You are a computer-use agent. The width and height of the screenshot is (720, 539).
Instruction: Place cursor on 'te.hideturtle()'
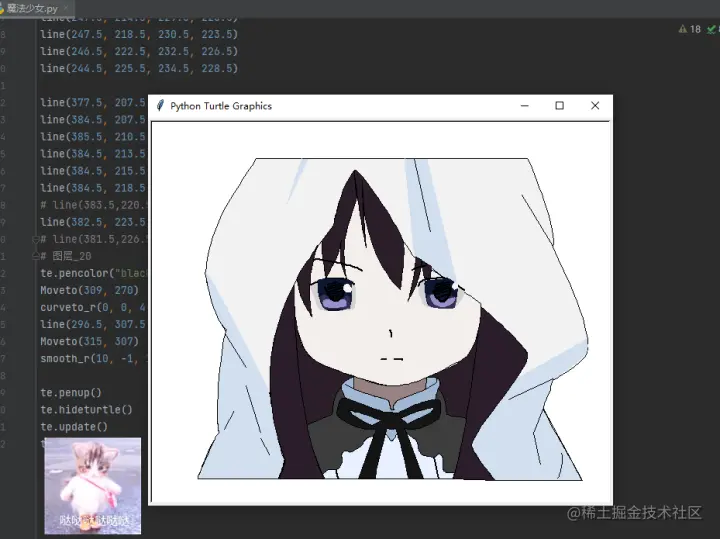86,410
